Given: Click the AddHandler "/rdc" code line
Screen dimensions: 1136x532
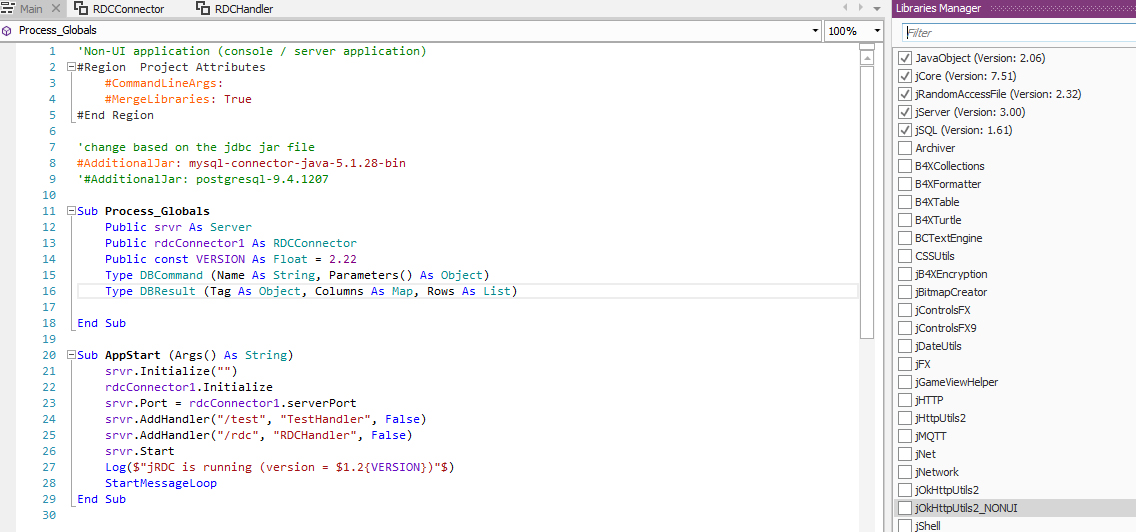Looking at the screenshot, I should click(258, 435).
